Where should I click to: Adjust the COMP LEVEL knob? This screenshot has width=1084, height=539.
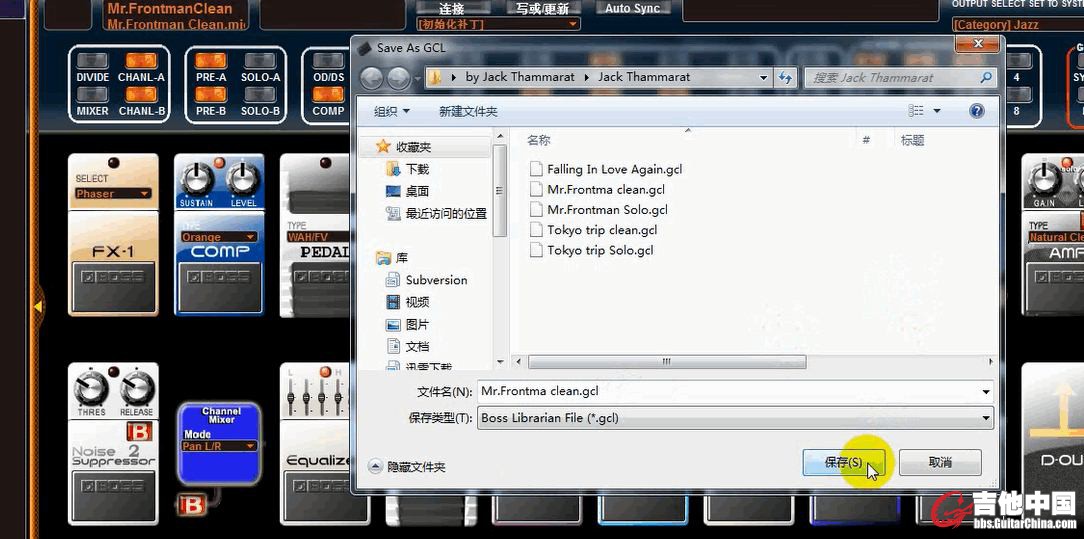pyautogui.click(x=243, y=180)
